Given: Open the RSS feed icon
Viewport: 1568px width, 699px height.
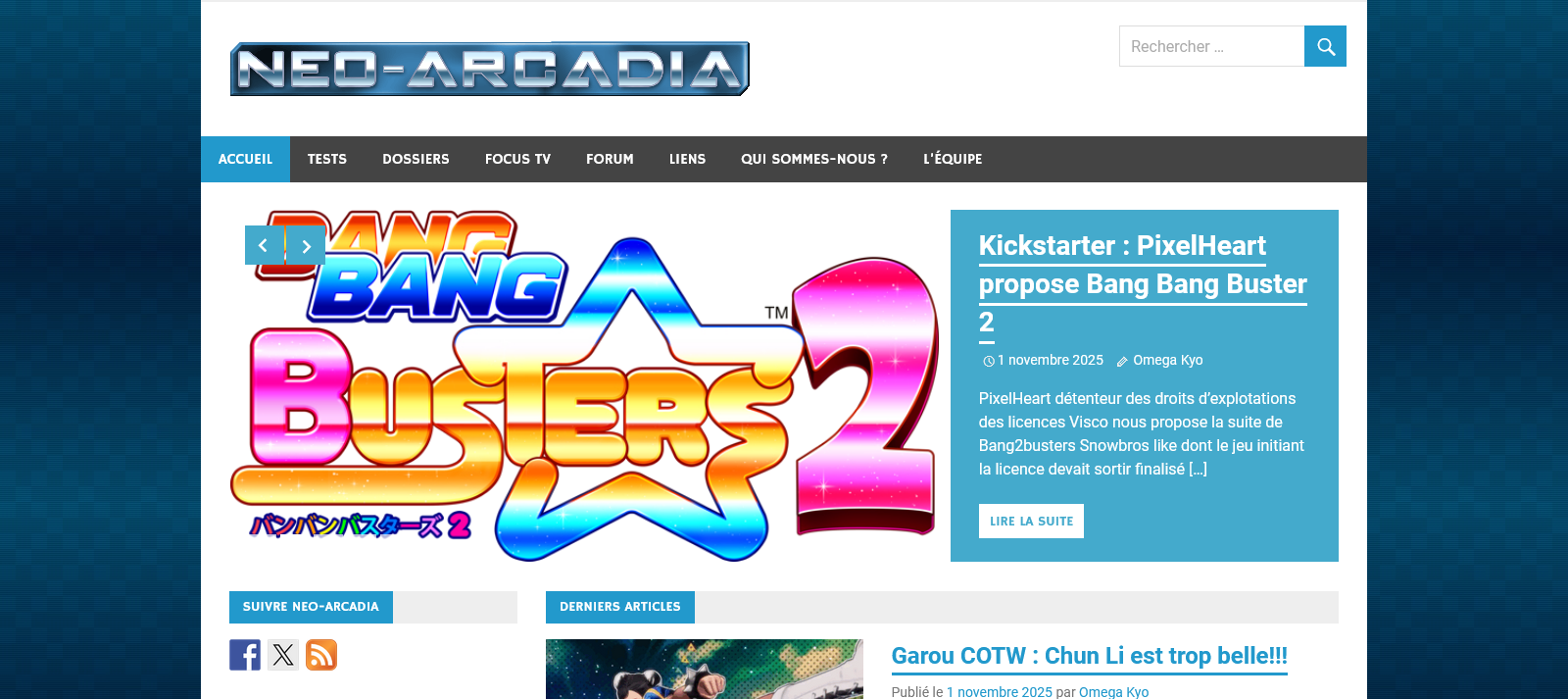Looking at the screenshot, I should pos(321,655).
